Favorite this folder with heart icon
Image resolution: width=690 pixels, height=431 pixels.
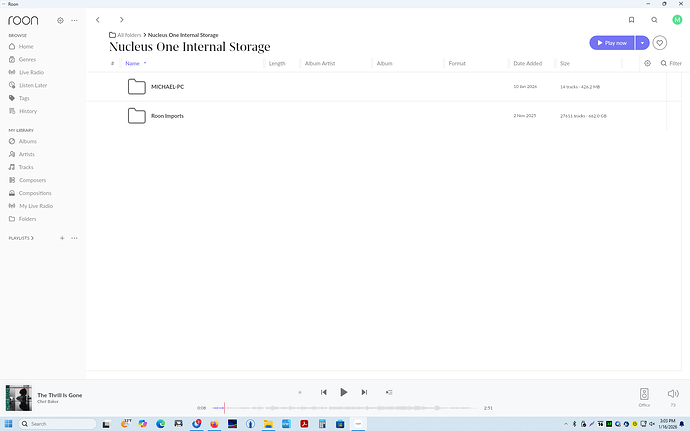pos(659,43)
